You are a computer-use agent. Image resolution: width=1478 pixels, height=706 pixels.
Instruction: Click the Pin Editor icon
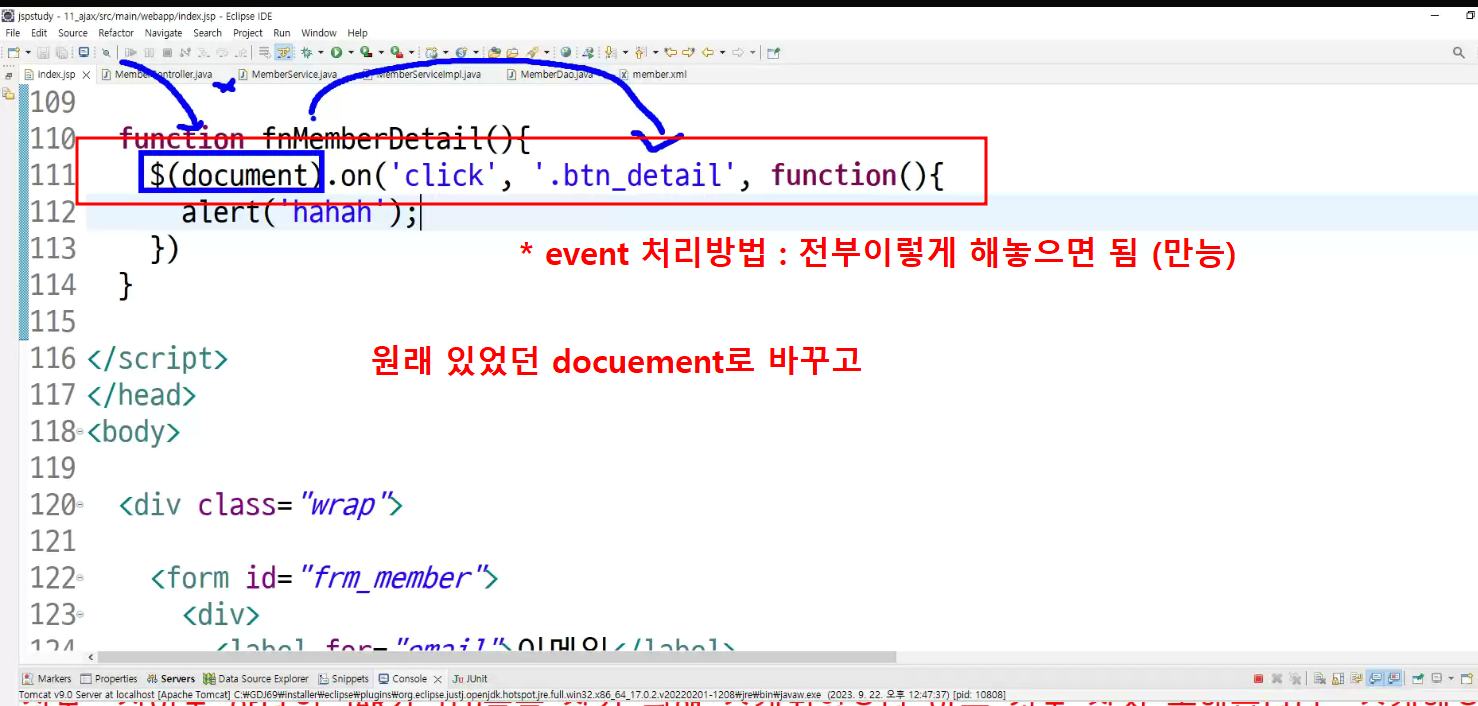click(x=774, y=52)
